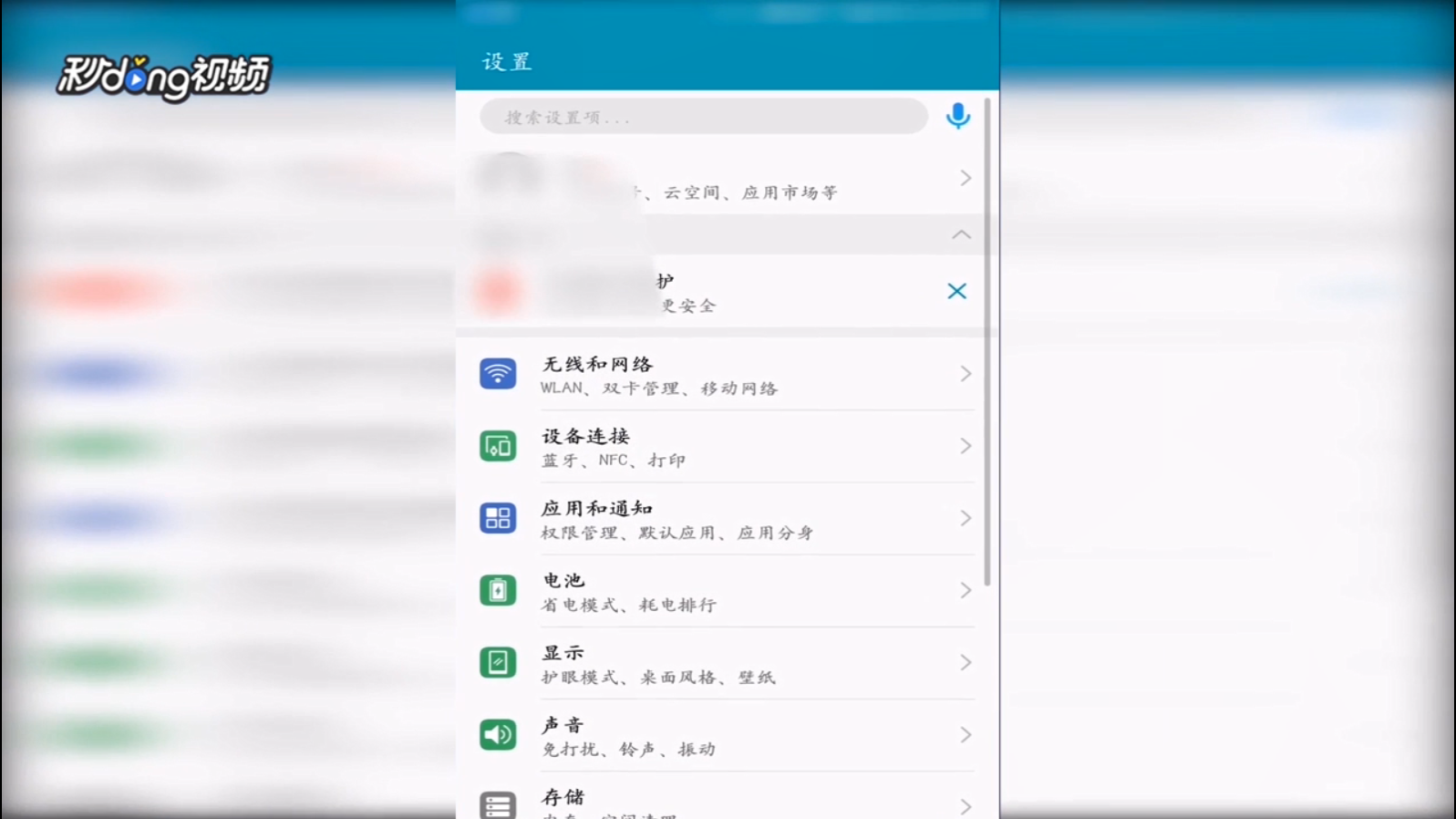Screen dimensions: 1456x819
Task: Expand the 存储 row chevron
Action: (966, 806)
